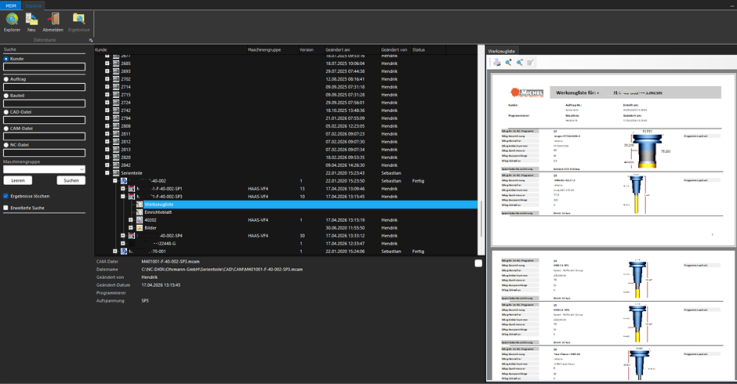
Task: Select the CAD-Datei search radio button
Action: pos(6,112)
